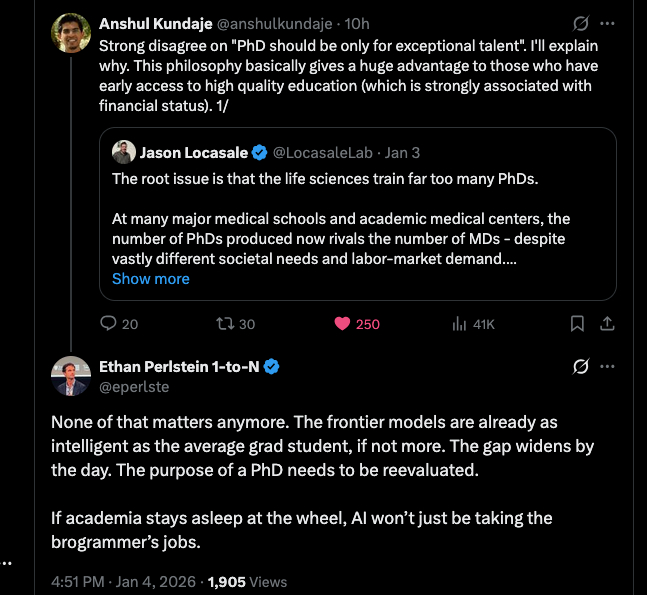
Task: Open Grok icon on Ethan's post
Action: pyautogui.click(x=579, y=367)
